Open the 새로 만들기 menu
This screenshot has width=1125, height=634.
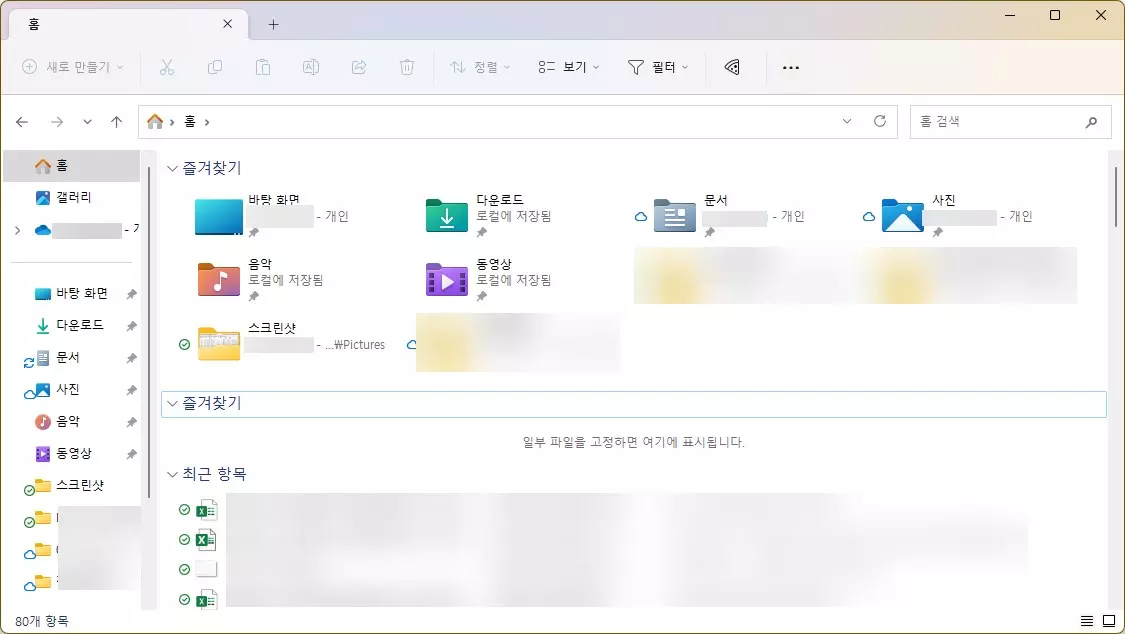click(x=73, y=67)
